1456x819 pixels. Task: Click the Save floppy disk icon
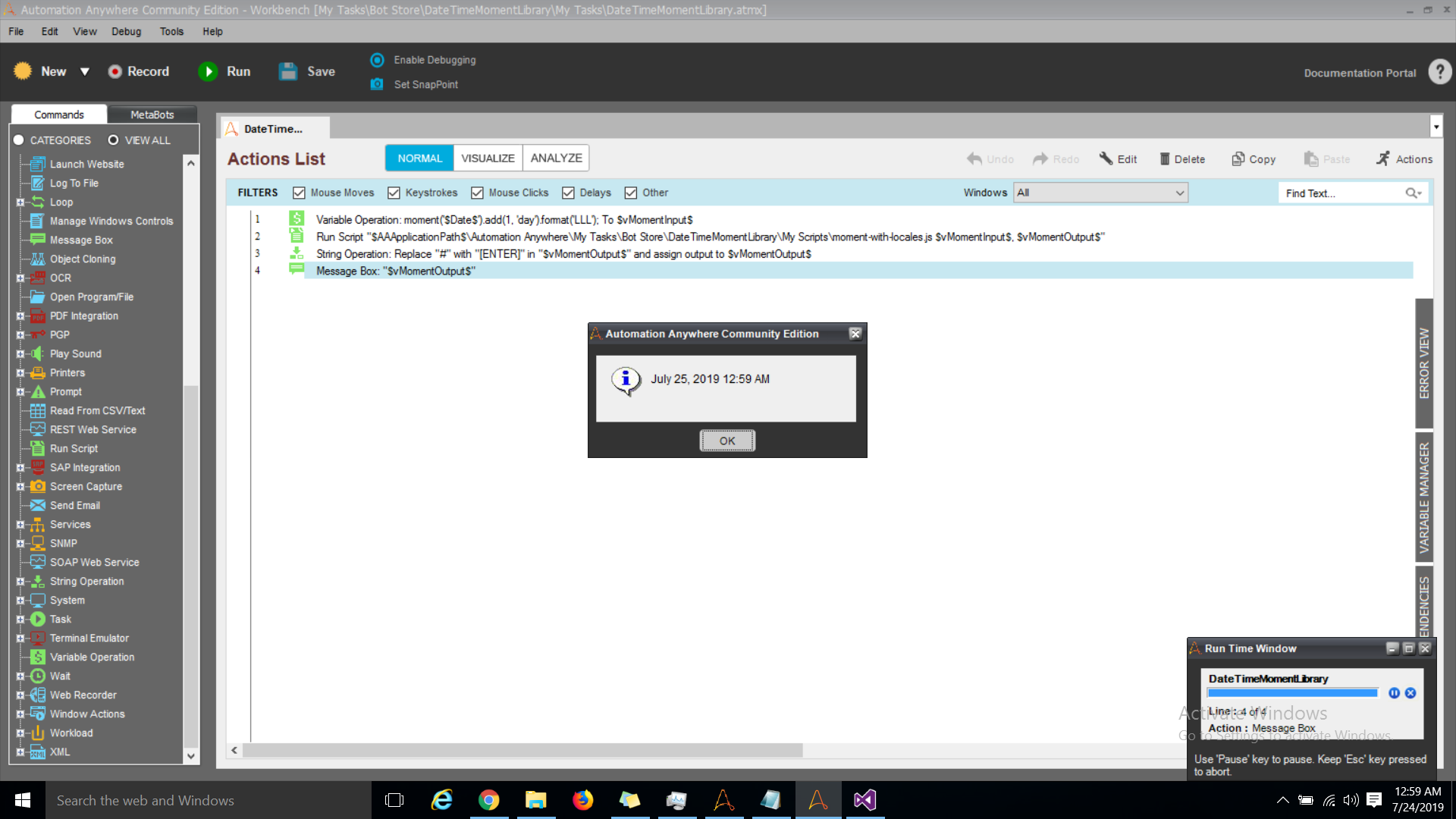point(288,71)
